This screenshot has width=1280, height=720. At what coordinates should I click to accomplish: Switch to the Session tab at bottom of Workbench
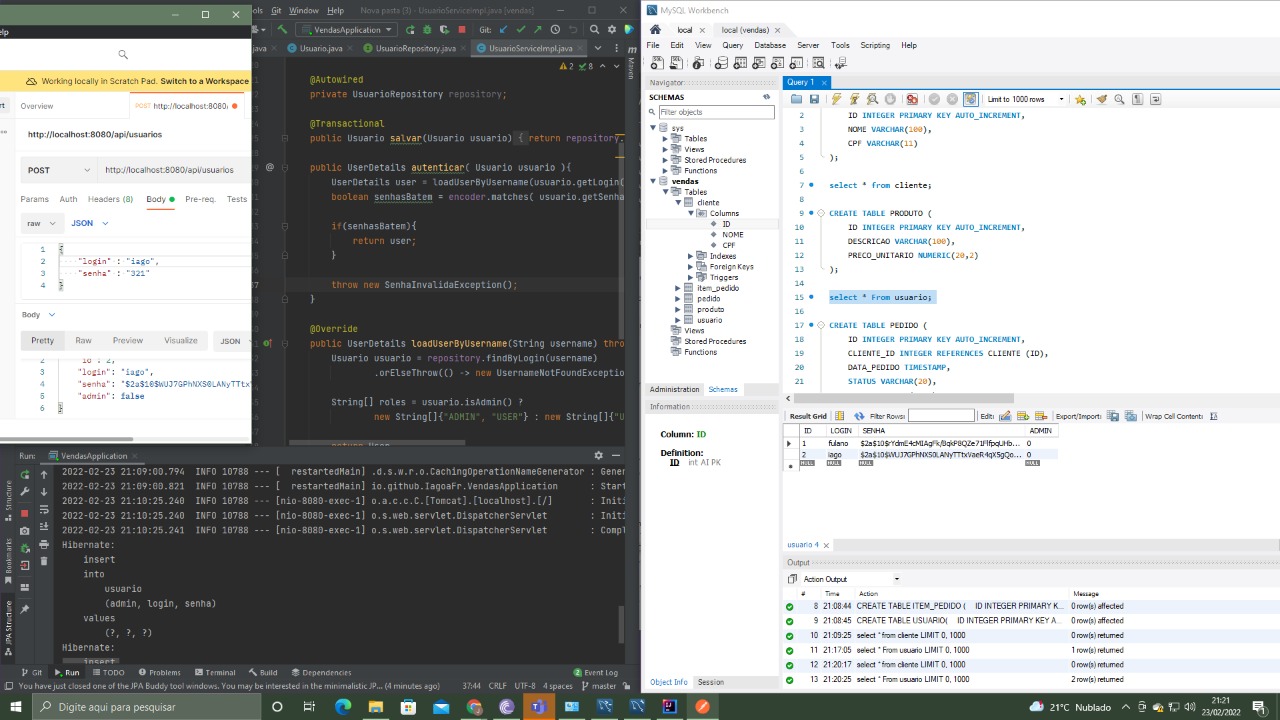pyautogui.click(x=711, y=682)
